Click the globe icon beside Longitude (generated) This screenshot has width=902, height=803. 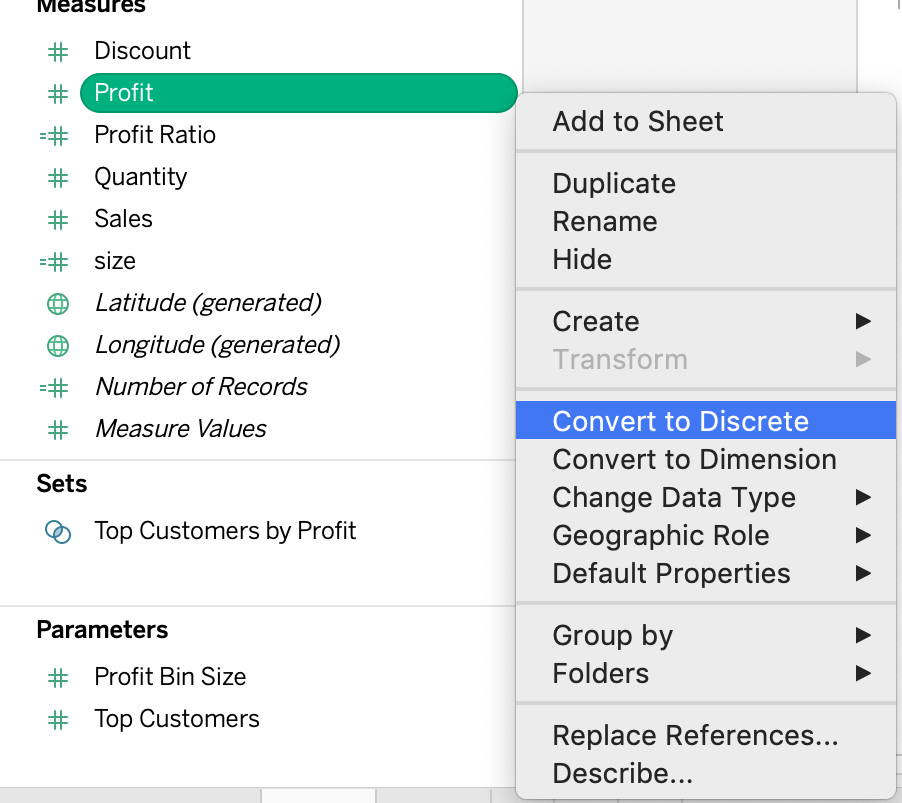58,346
